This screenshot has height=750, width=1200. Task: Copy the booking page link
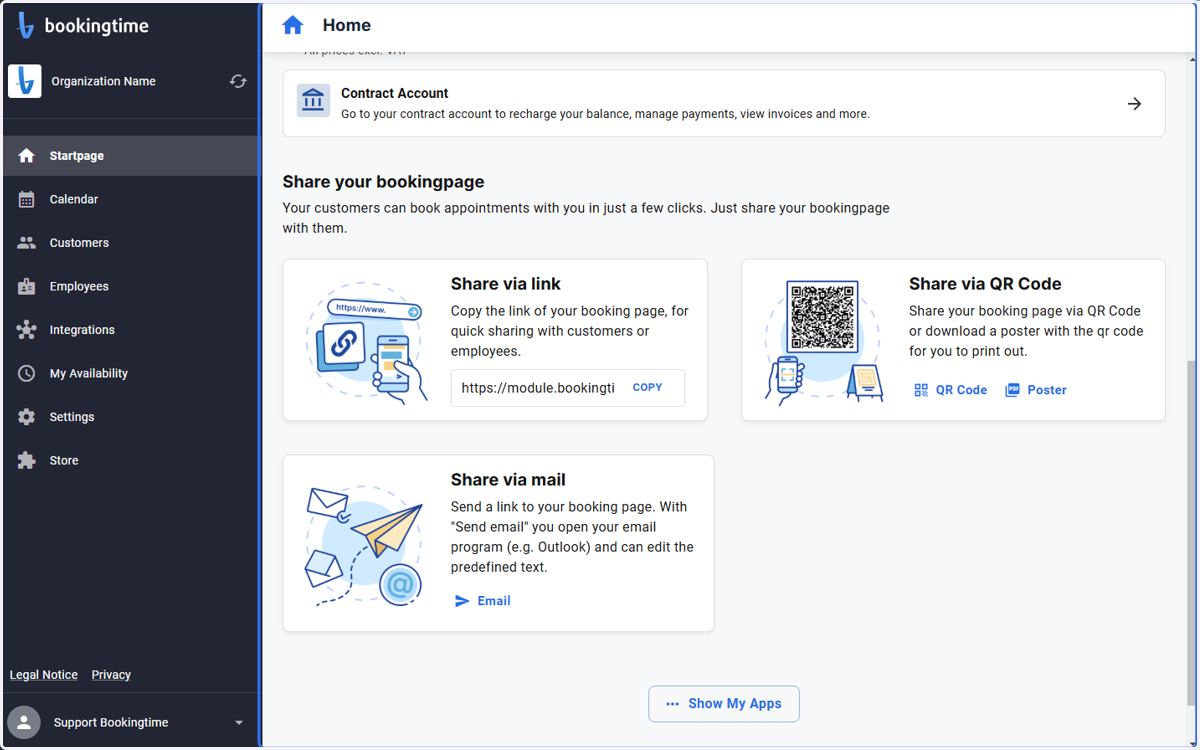(x=648, y=387)
